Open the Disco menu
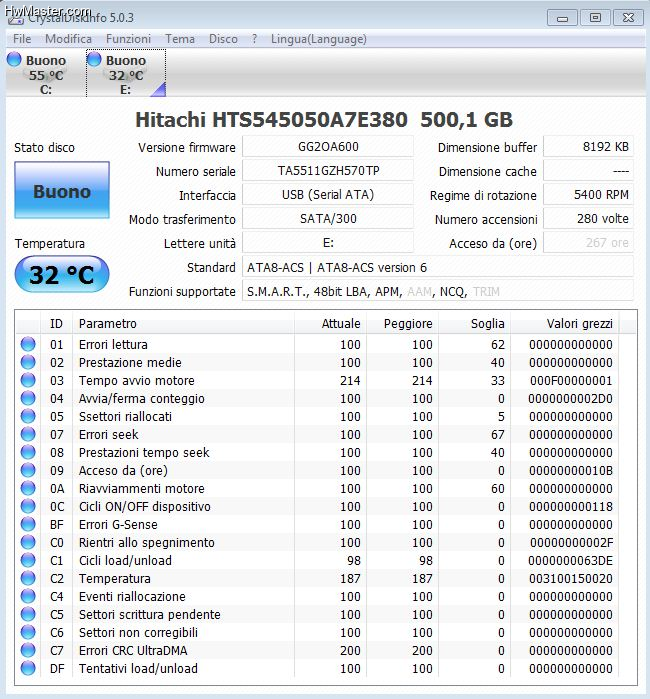 [223, 39]
